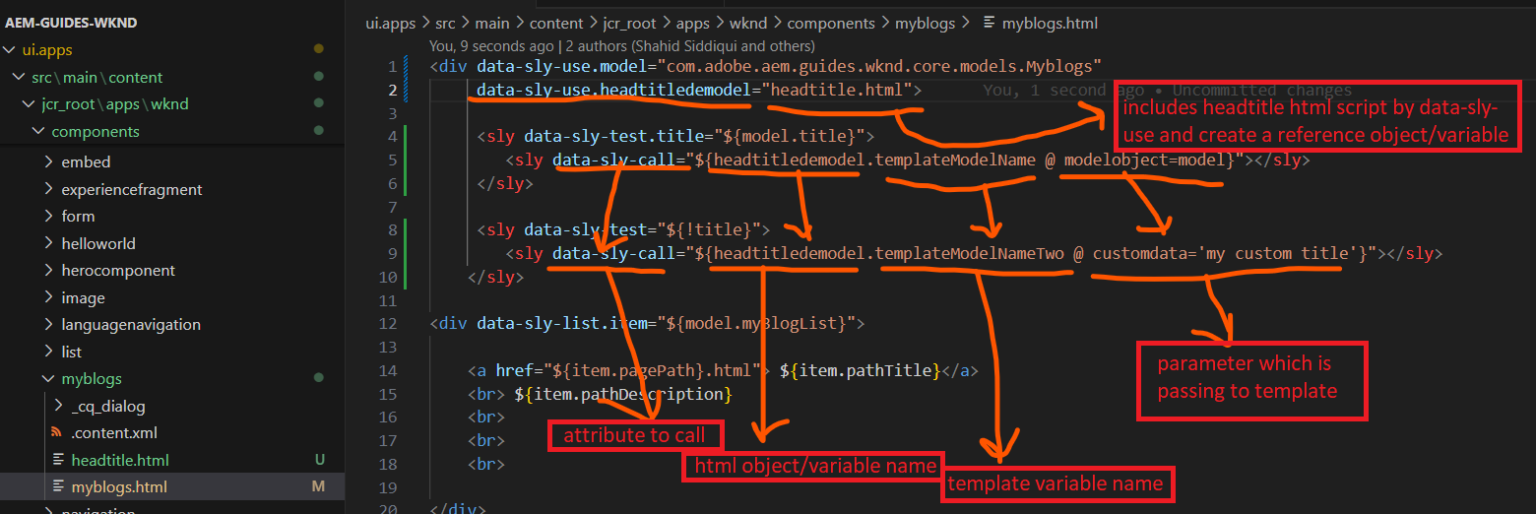Screen dimensions: 1536x514
Task: Click line number 12 in the editor gutter
Action: [390, 323]
